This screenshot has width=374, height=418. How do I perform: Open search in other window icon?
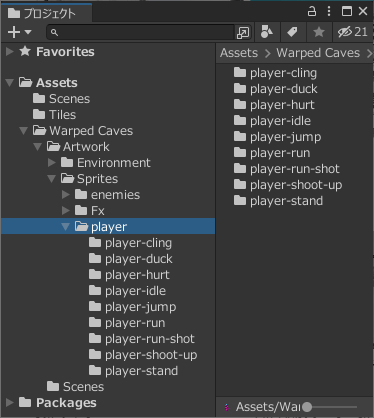click(243, 33)
